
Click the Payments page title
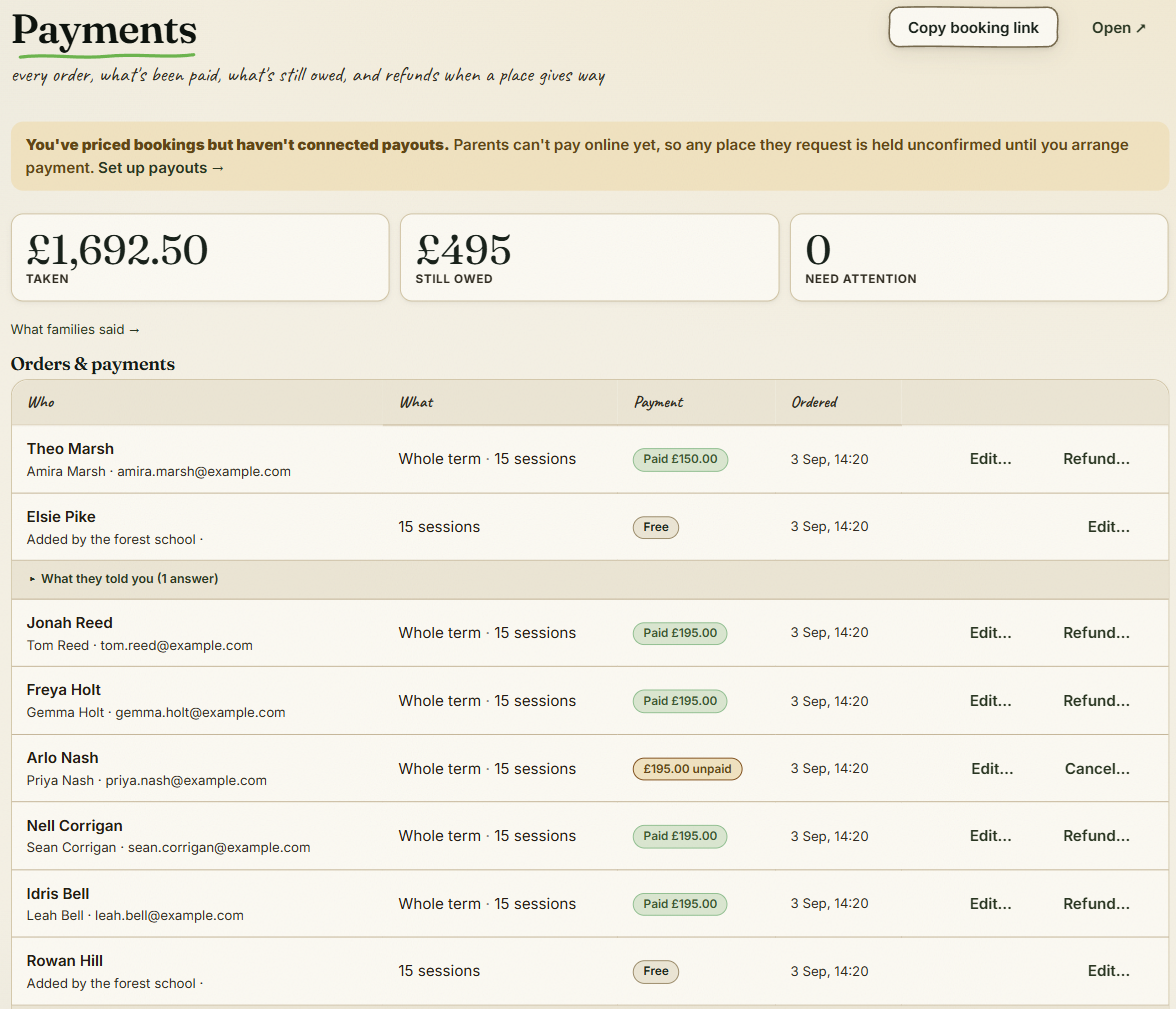pos(104,31)
